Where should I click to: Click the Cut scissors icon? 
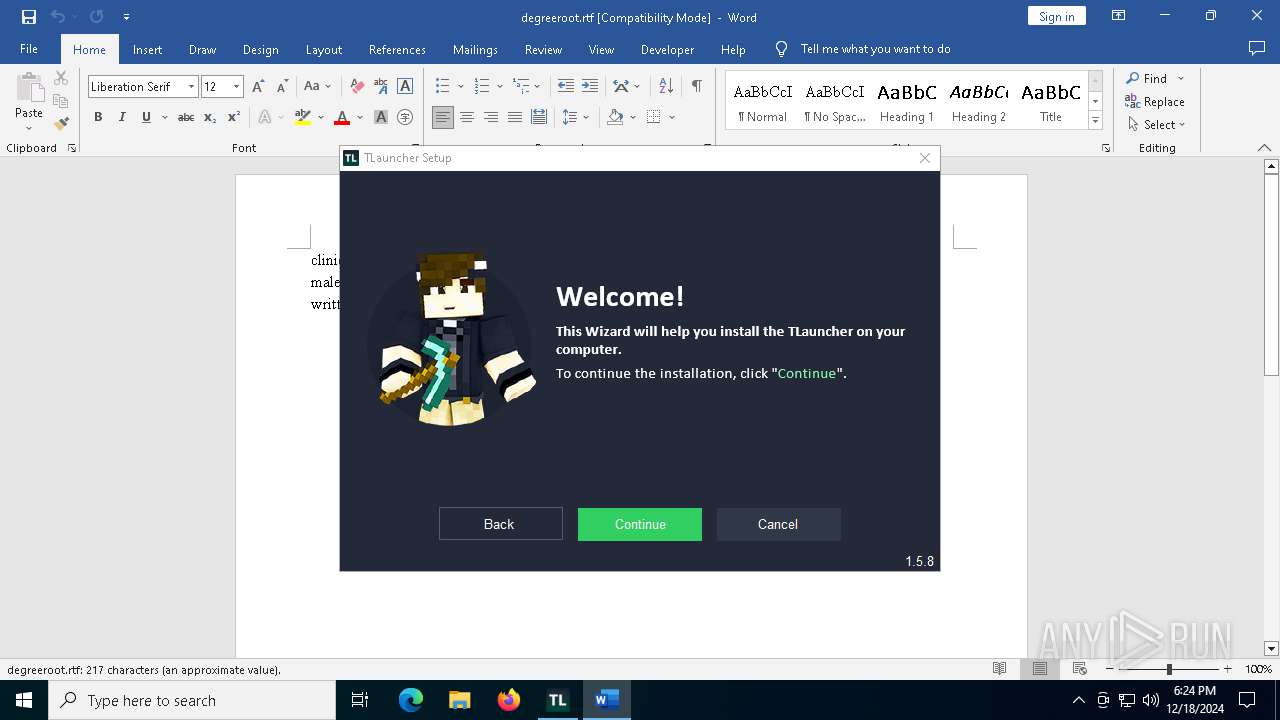61,78
